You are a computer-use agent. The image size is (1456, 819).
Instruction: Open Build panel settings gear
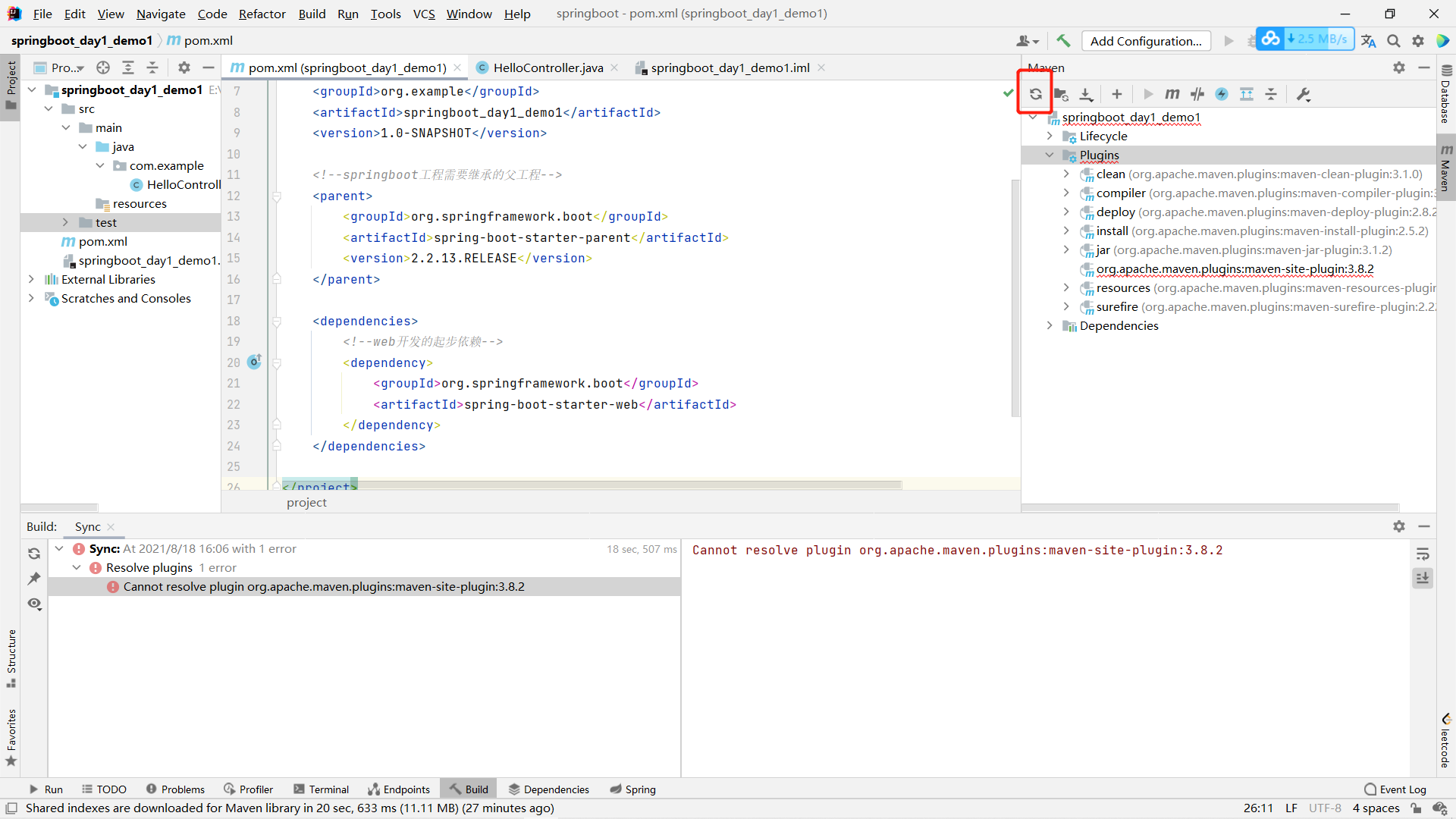[x=1398, y=526]
